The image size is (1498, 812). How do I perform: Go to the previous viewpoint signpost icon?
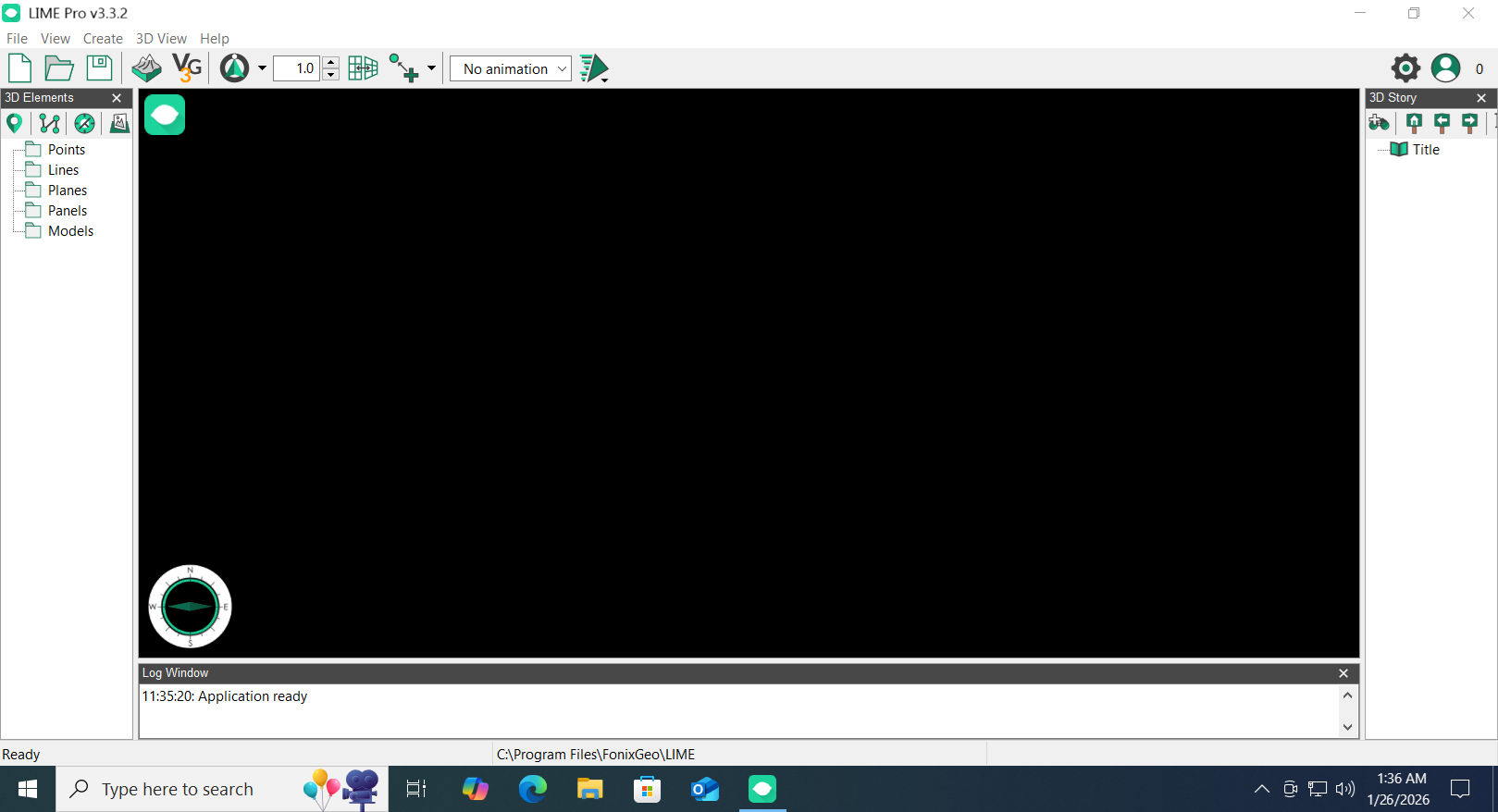[x=1442, y=123]
